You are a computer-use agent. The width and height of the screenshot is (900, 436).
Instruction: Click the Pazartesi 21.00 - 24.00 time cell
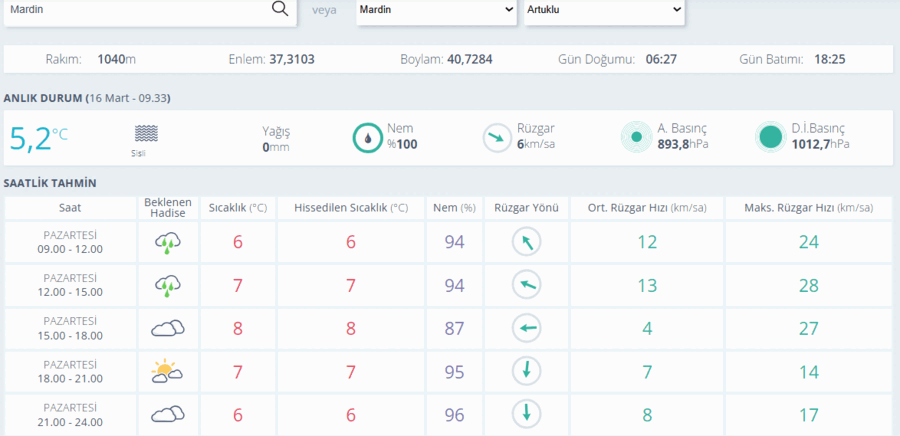[x=70, y=415]
